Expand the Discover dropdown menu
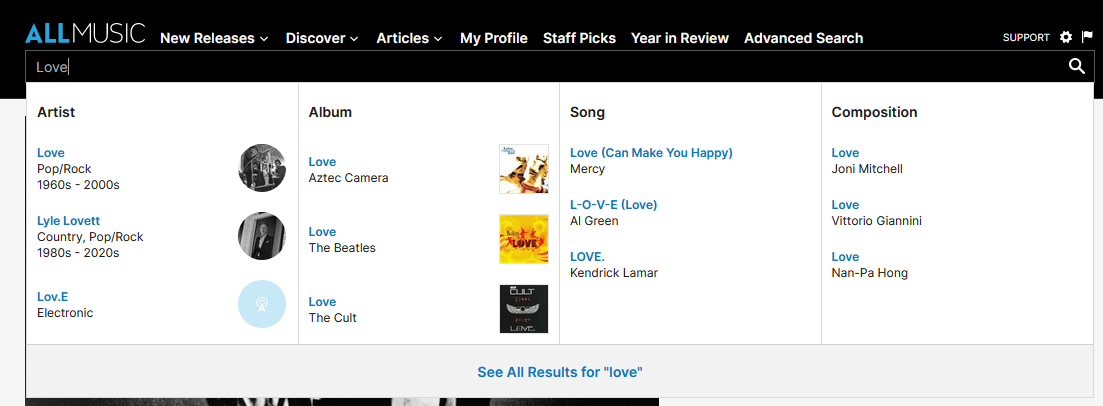The width and height of the screenshot is (1103, 406). click(322, 38)
